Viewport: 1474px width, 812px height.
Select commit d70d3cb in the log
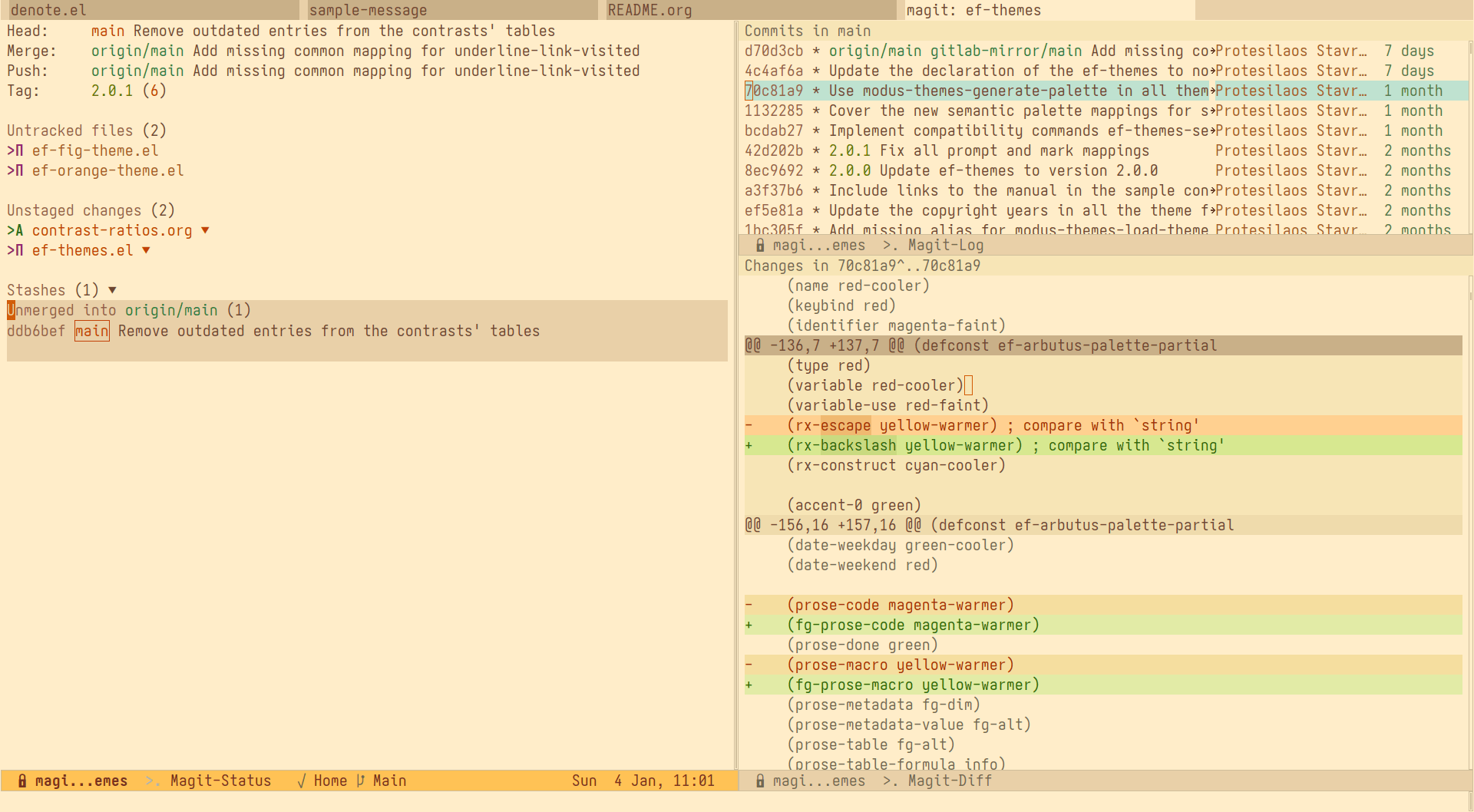(x=773, y=51)
